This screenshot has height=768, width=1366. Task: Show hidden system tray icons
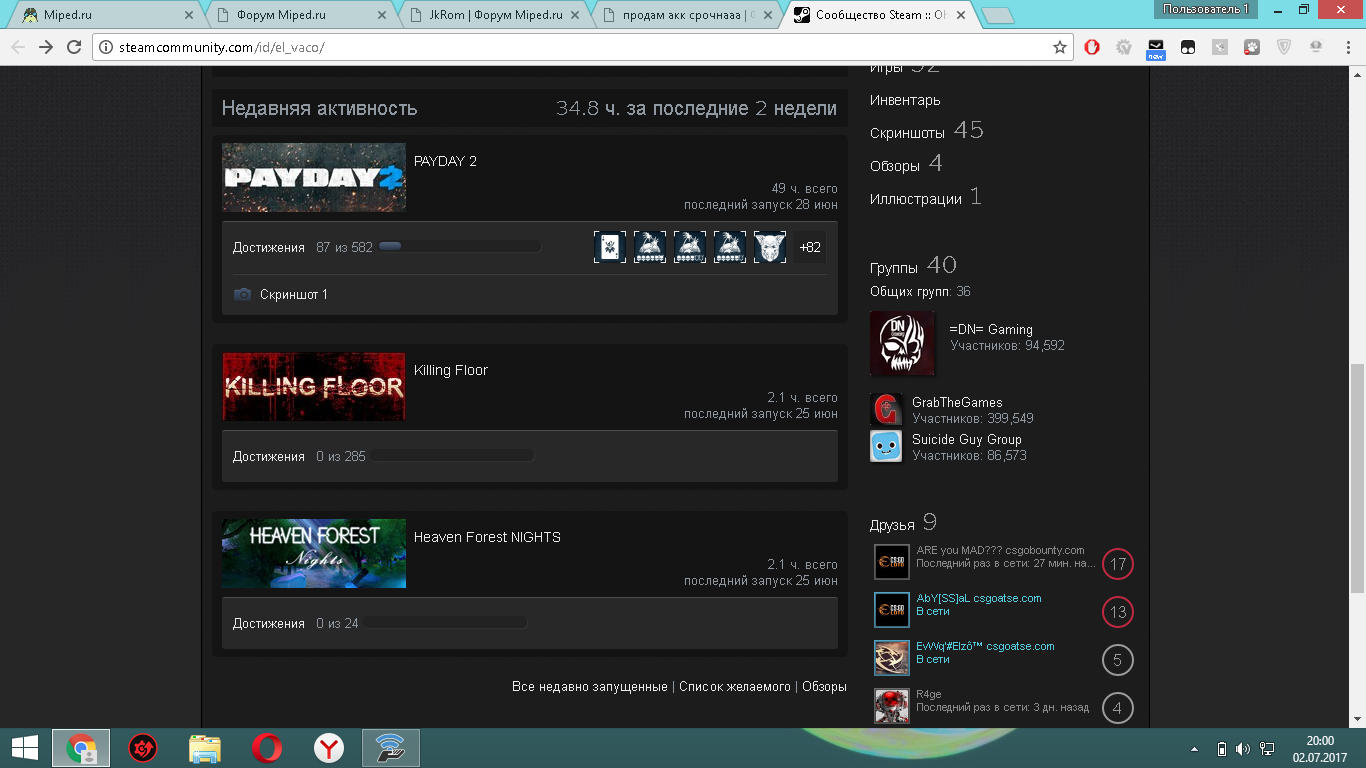1195,749
